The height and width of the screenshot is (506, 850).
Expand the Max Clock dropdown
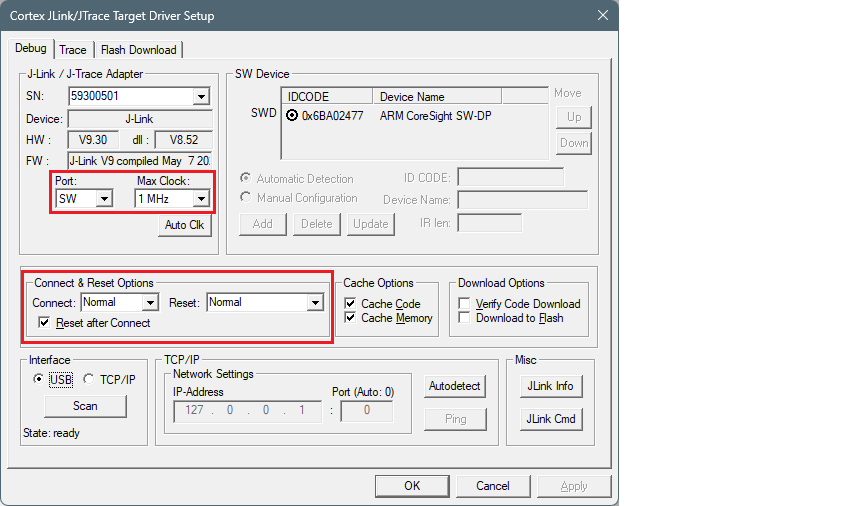click(x=201, y=199)
